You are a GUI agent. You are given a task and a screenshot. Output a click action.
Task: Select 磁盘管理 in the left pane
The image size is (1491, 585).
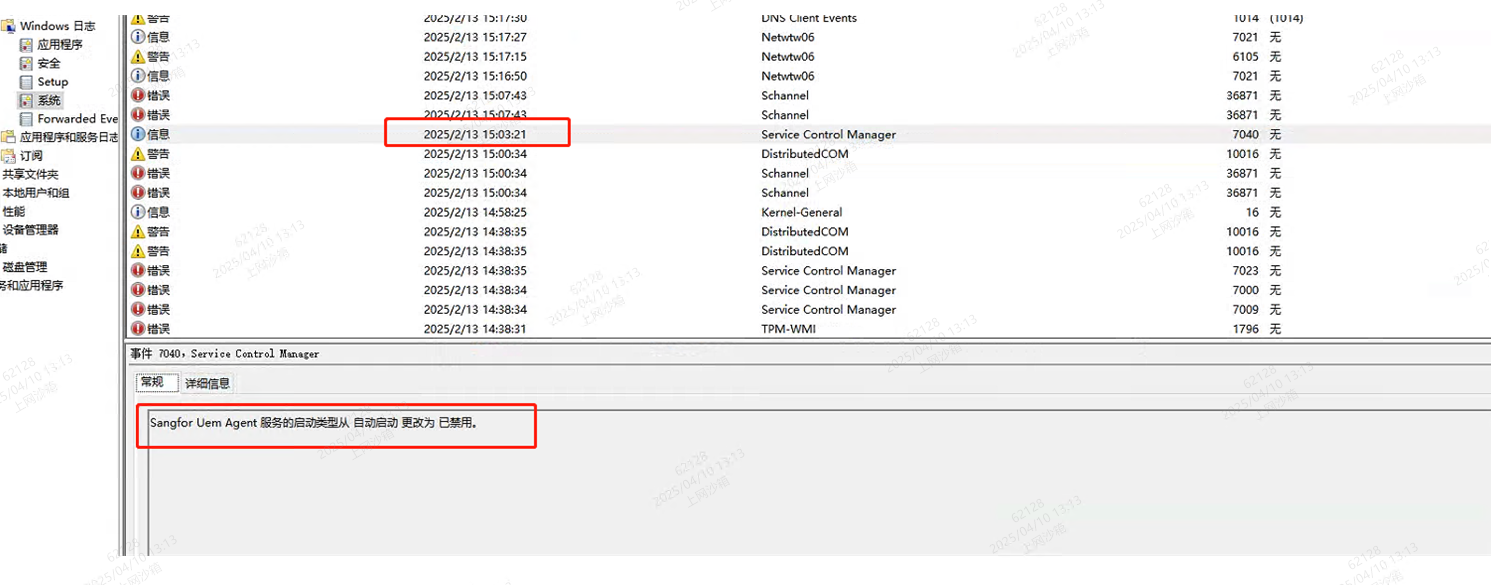(24, 267)
